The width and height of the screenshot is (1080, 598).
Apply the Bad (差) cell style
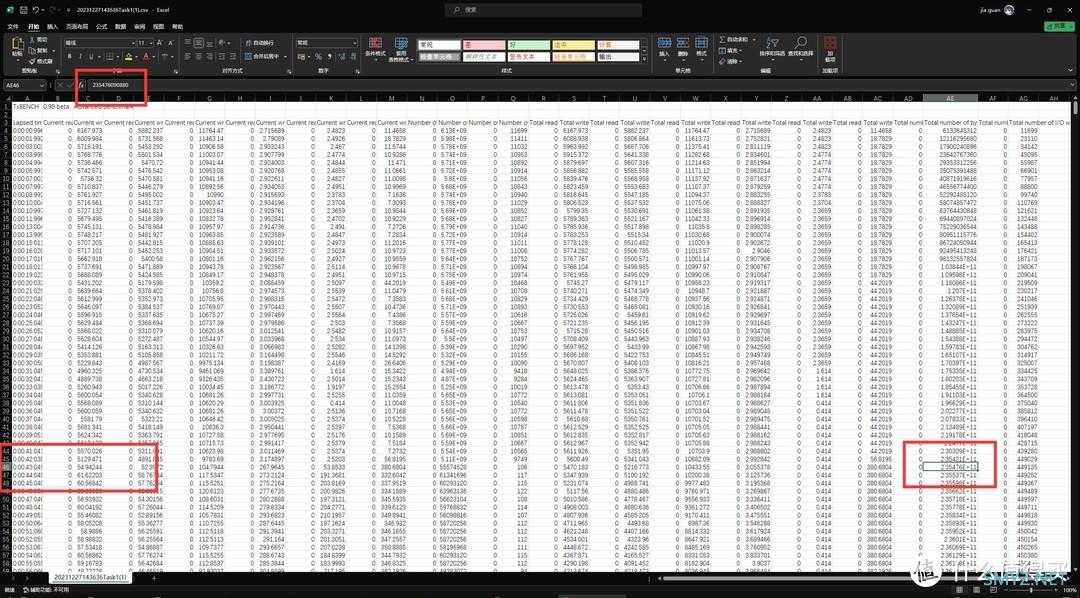click(x=482, y=45)
